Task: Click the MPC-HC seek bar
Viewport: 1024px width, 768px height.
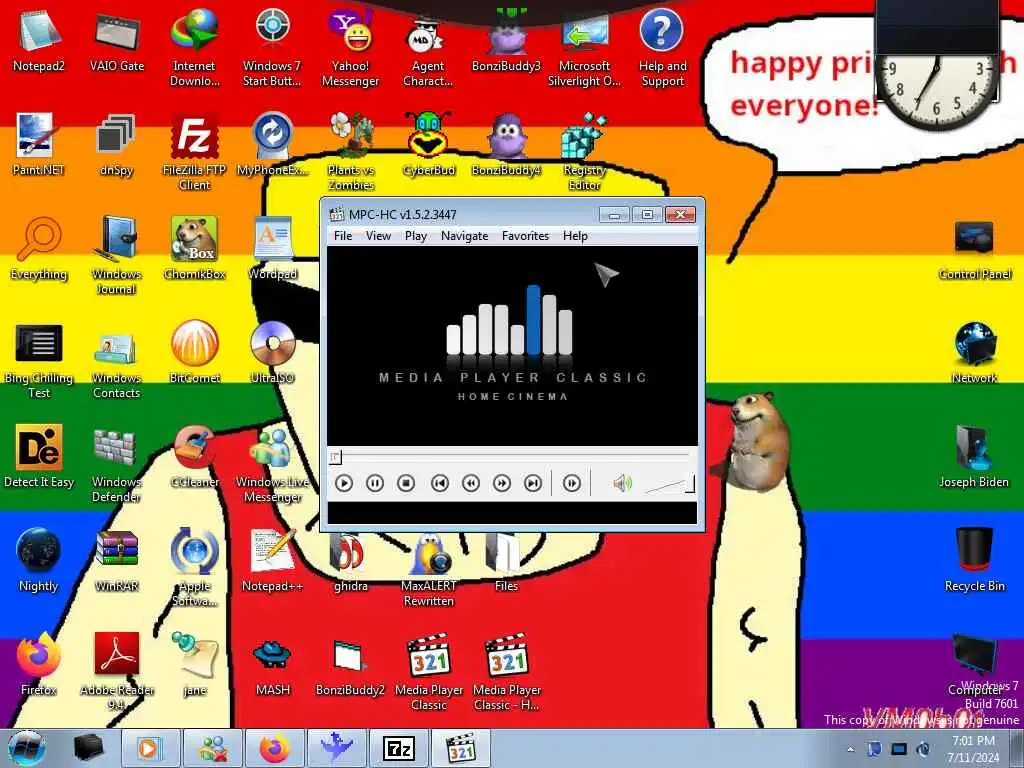Action: tap(511, 457)
